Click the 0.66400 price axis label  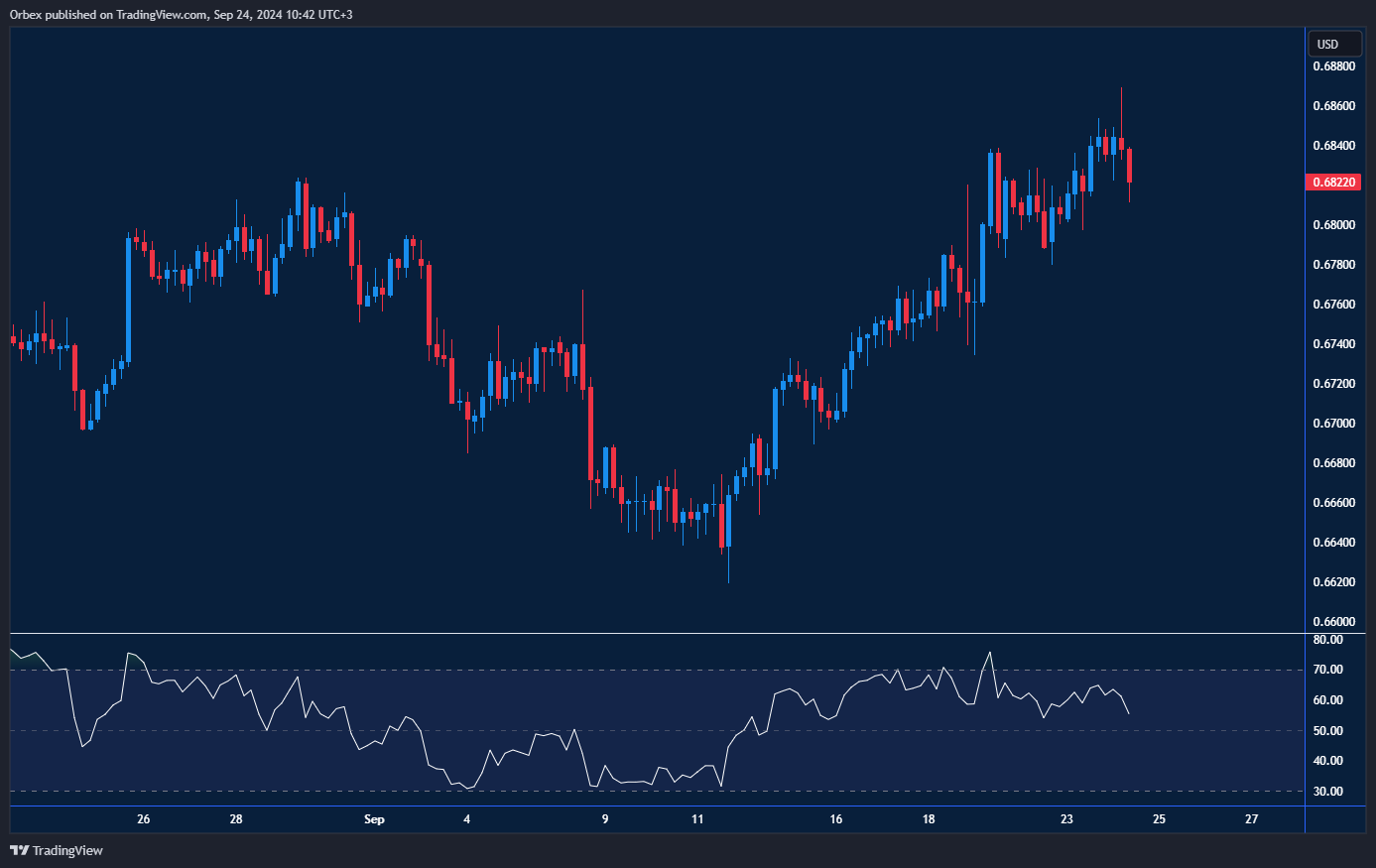pos(1334,543)
